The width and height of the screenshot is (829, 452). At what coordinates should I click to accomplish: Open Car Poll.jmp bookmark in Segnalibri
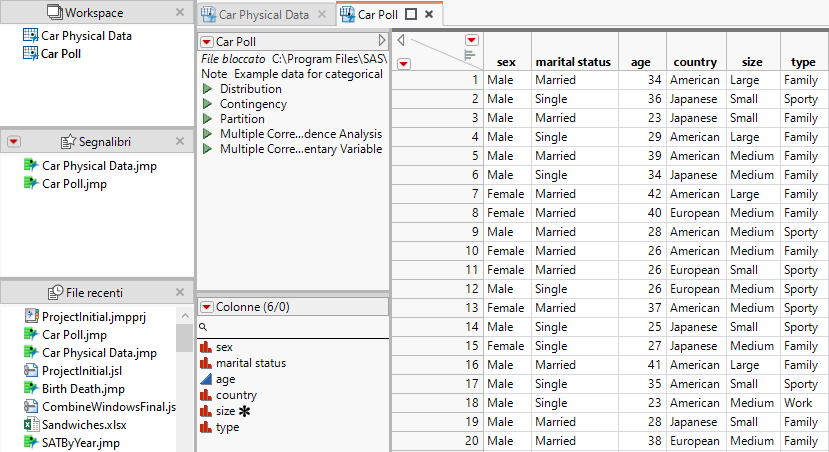[74, 184]
